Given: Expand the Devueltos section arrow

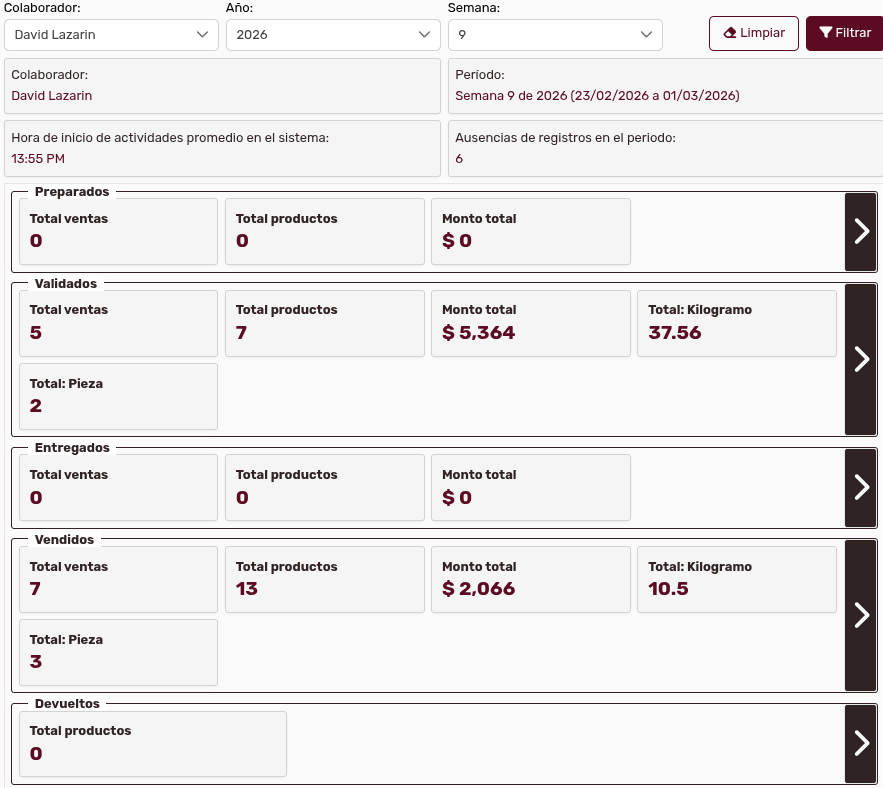Looking at the screenshot, I should [x=861, y=743].
